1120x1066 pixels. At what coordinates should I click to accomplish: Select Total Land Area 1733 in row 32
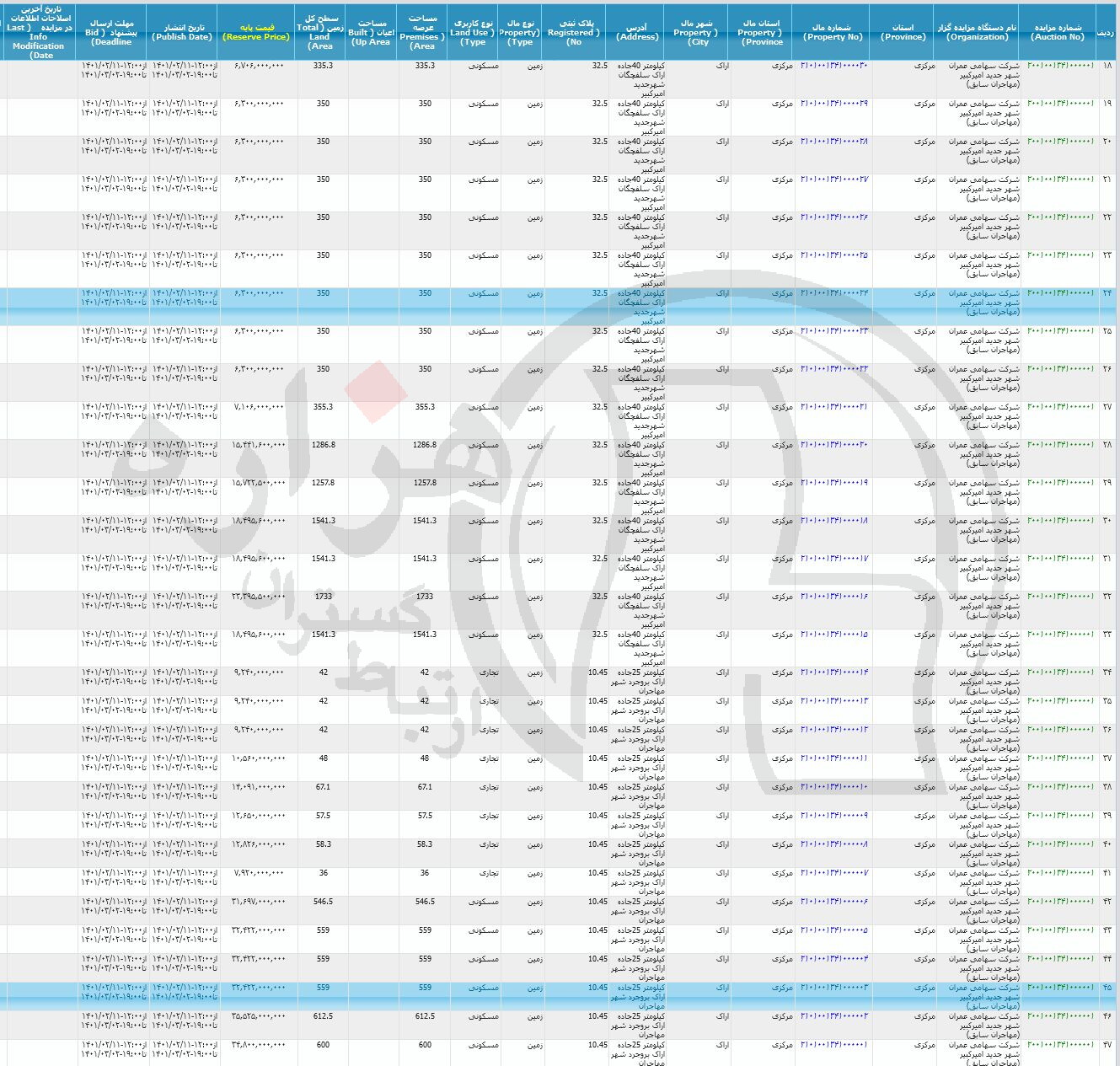coord(323,597)
